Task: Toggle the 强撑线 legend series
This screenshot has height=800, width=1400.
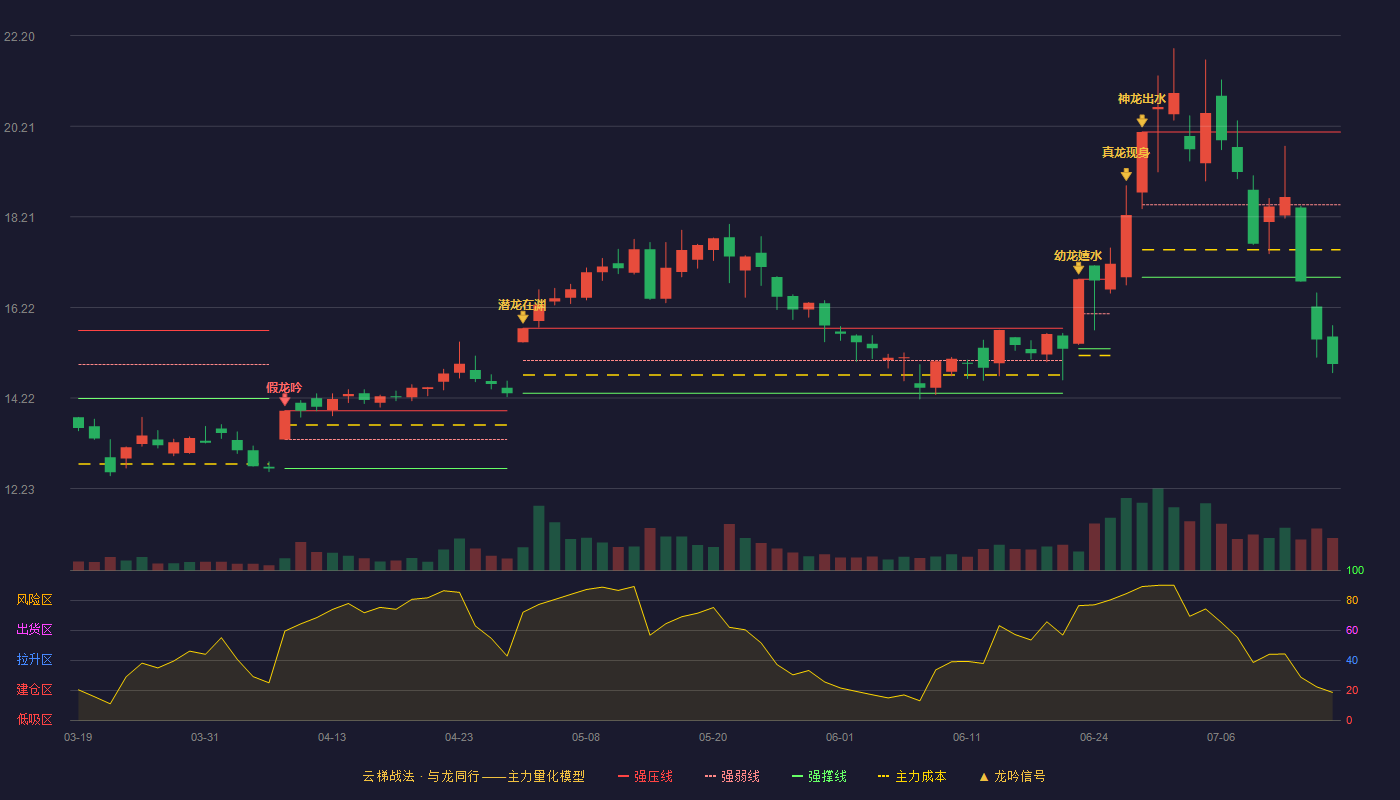Action: pyautogui.click(x=819, y=776)
